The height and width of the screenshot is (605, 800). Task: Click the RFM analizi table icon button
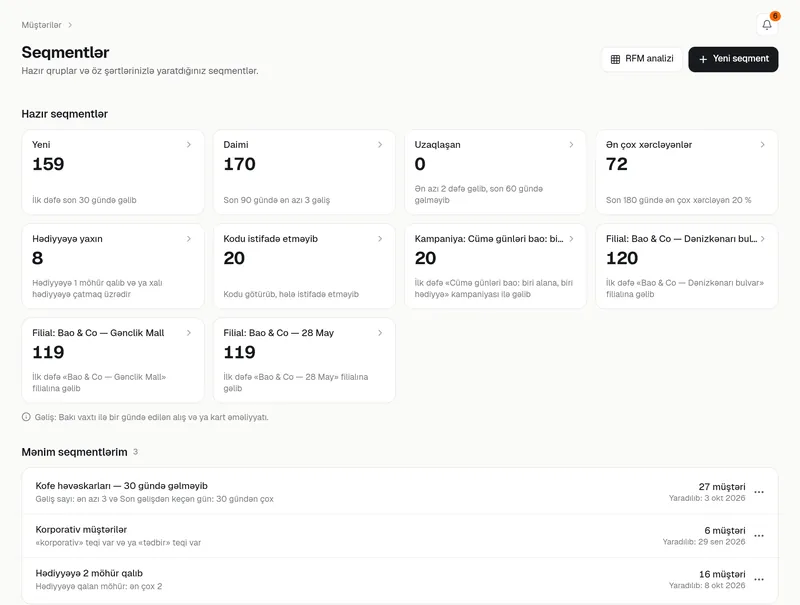pyautogui.click(x=615, y=59)
